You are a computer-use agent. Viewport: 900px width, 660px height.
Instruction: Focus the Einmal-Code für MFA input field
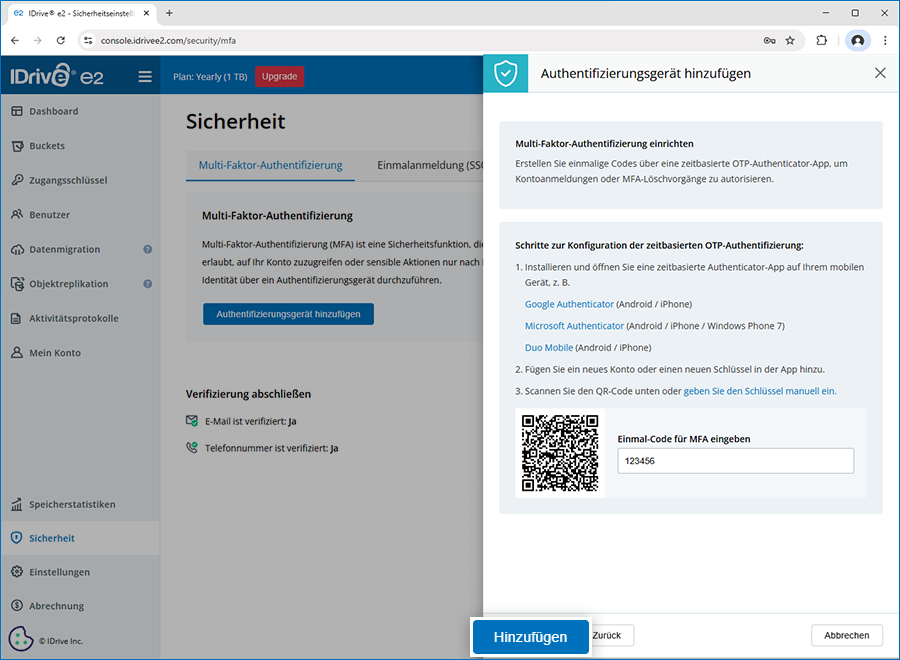click(x=735, y=460)
